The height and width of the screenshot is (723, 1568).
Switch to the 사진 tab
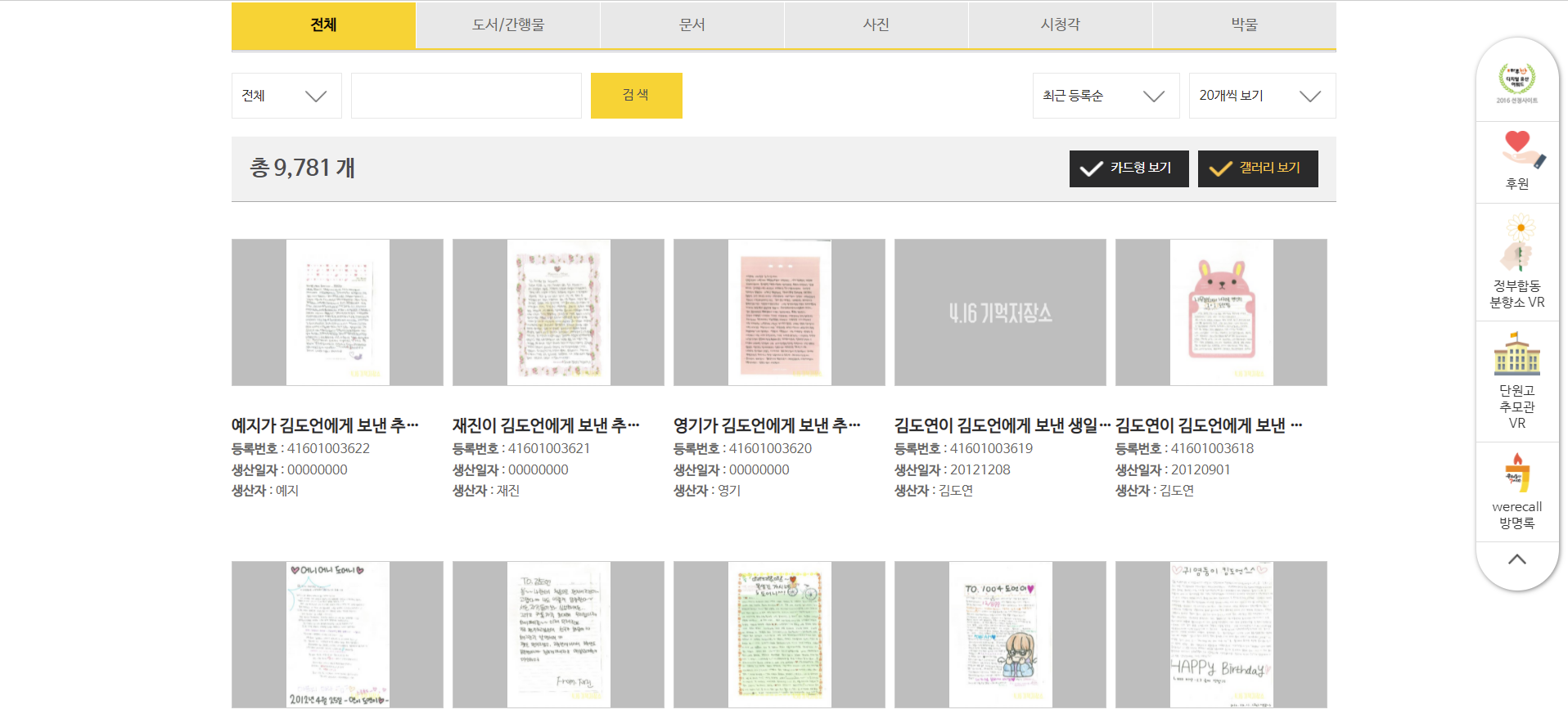pyautogui.click(x=876, y=25)
